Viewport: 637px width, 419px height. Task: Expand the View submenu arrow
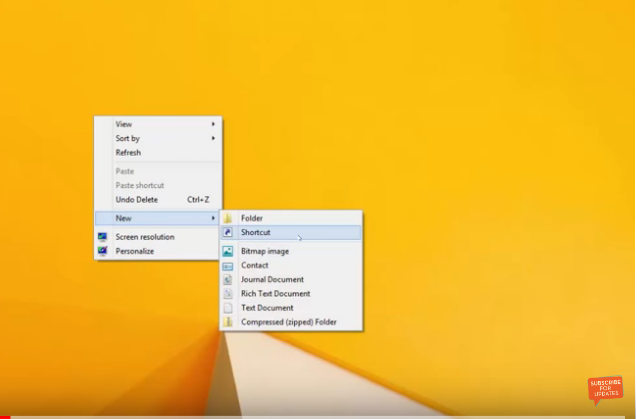[x=213, y=124]
